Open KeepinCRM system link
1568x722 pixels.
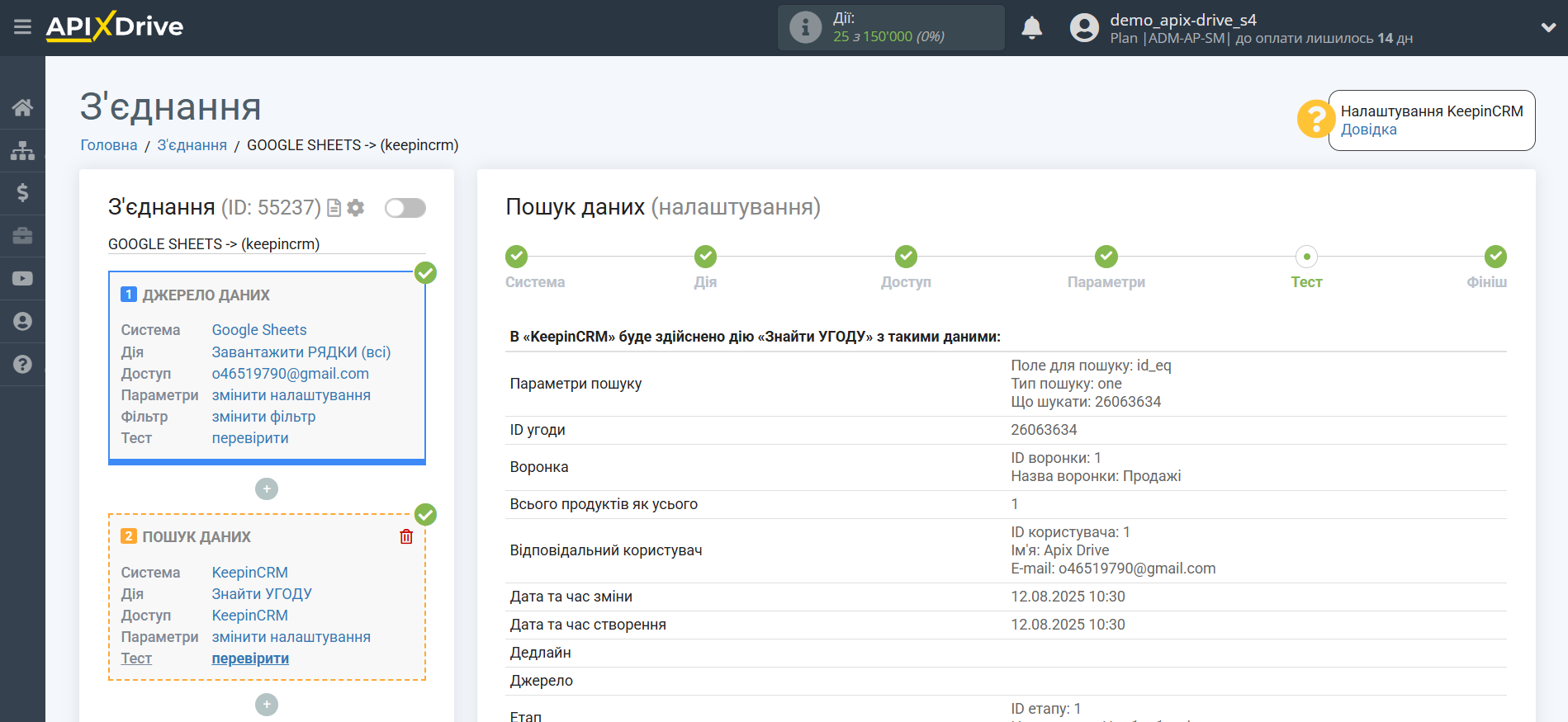250,573
